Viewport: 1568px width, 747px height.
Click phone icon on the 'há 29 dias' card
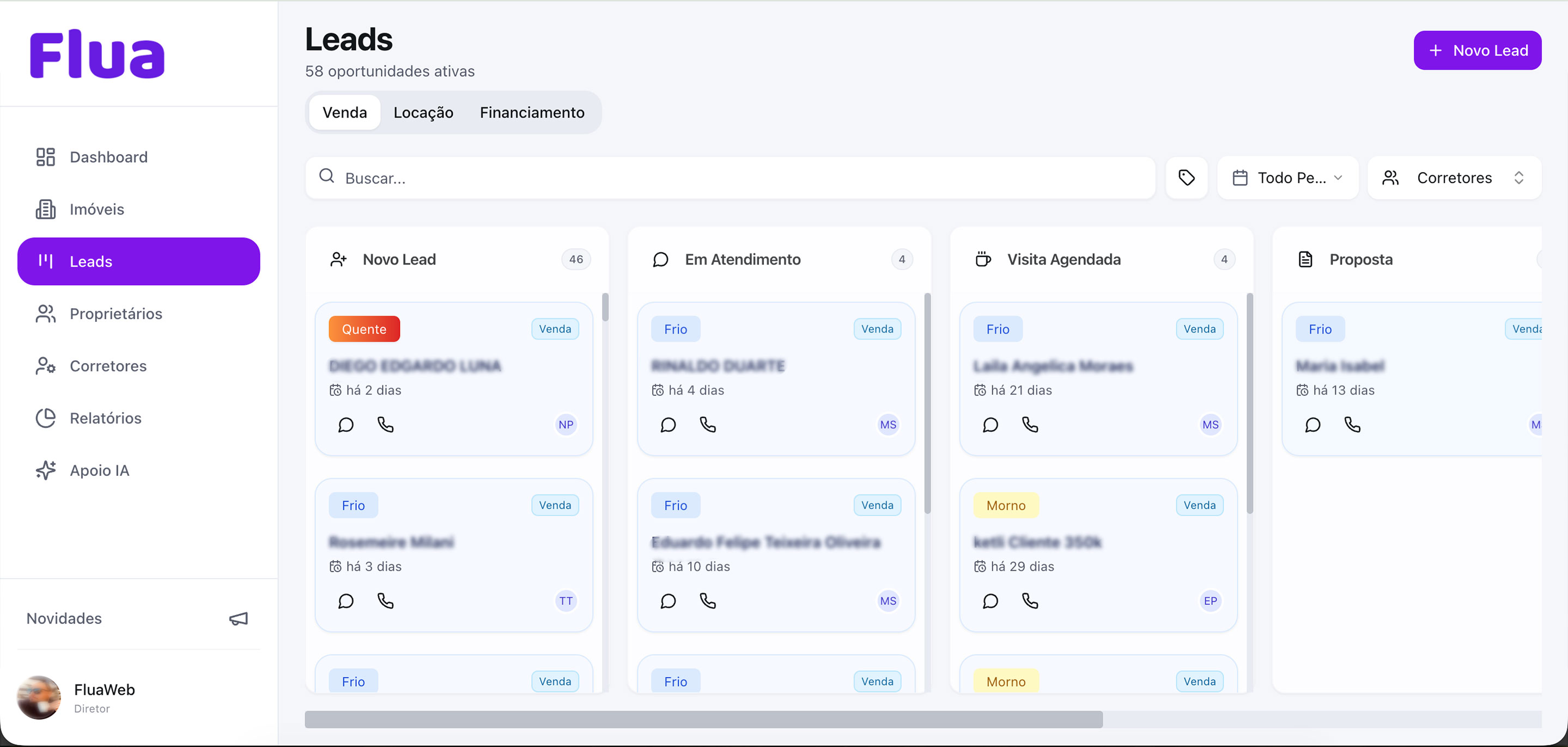point(1029,601)
